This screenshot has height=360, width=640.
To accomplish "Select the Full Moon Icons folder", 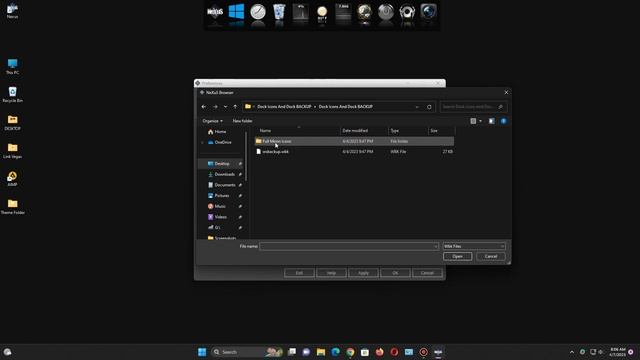I will click(354, 141).
